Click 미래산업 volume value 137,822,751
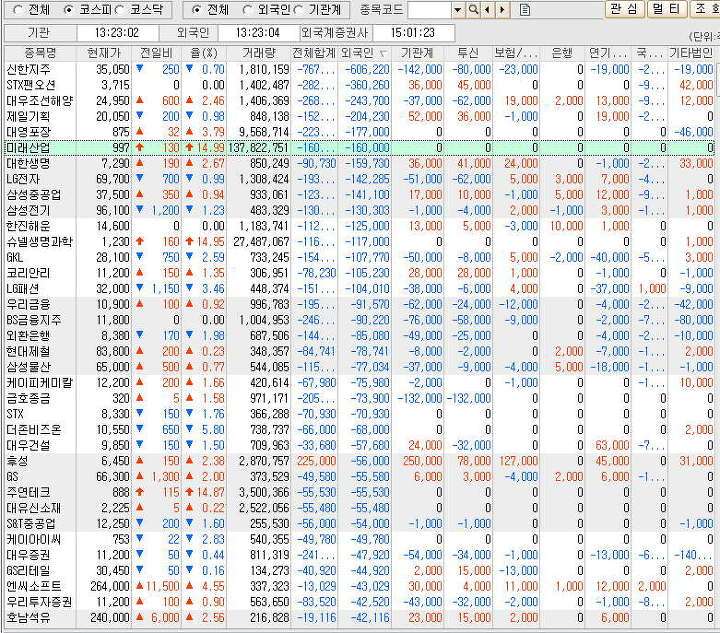 (x=259, y=148)
